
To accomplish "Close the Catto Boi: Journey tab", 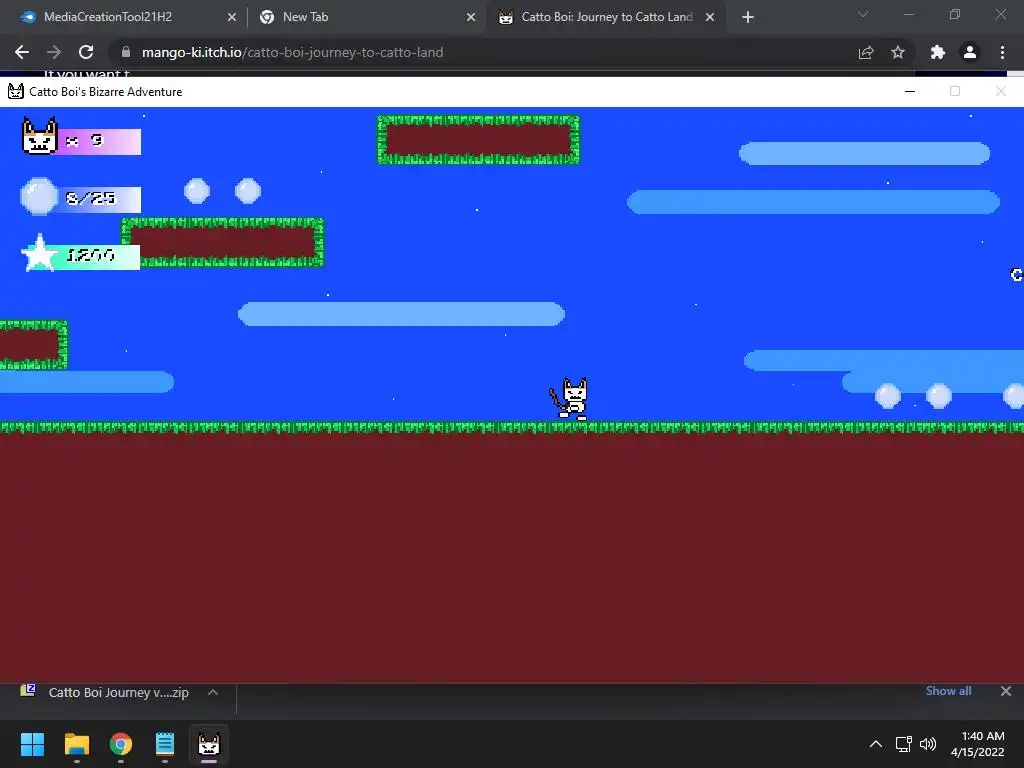I will (711, 18).
